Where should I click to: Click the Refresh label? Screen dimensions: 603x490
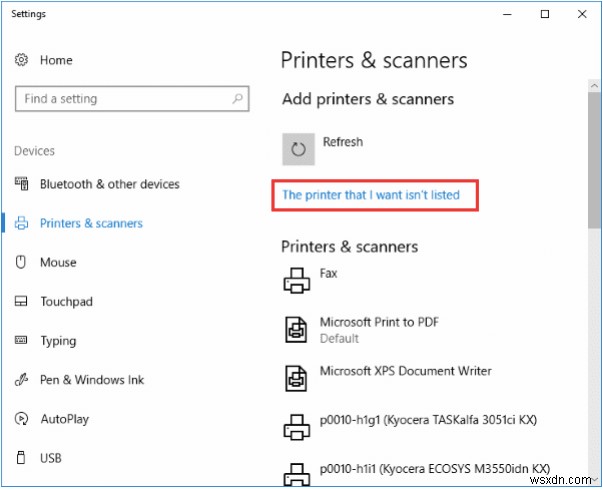343,142
